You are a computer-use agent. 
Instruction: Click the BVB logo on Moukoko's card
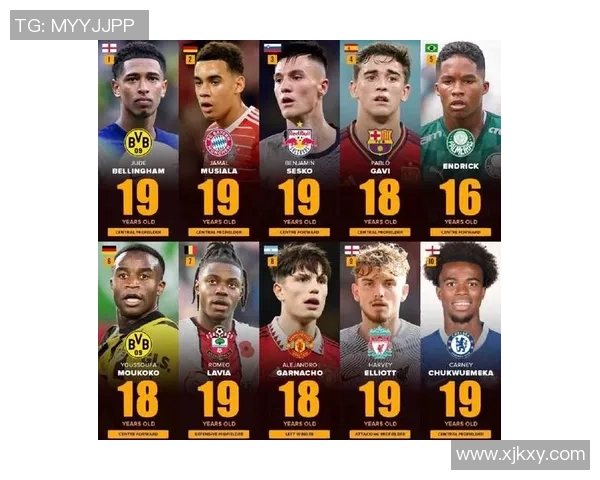pos(138,344)
